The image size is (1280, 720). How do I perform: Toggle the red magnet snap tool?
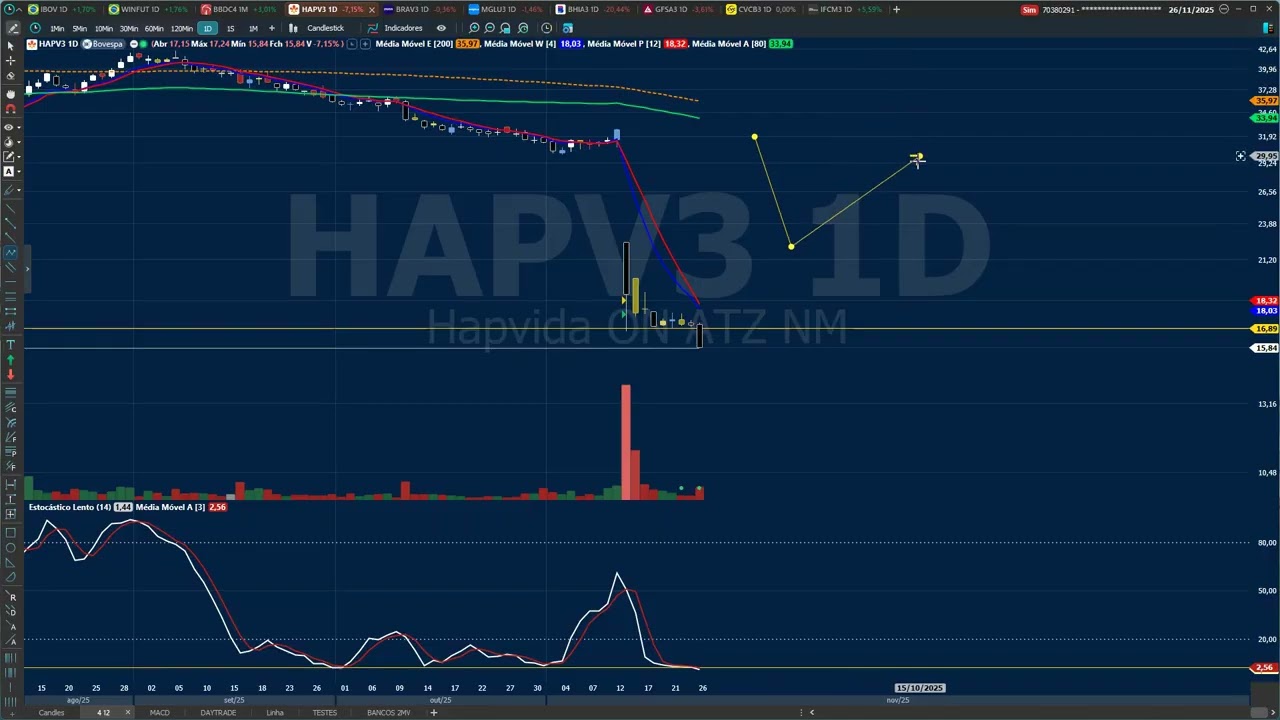coord(11,108)
